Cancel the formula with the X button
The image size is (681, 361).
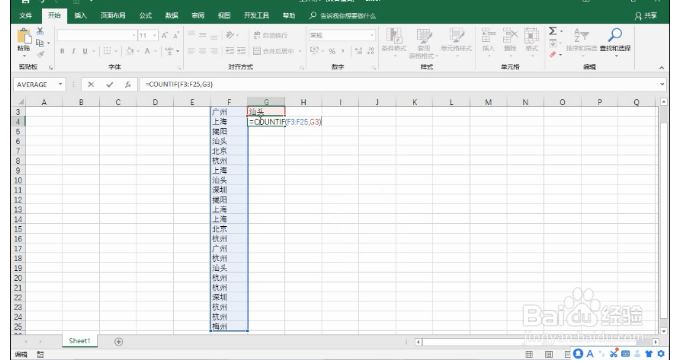click(x=91, y=85)
